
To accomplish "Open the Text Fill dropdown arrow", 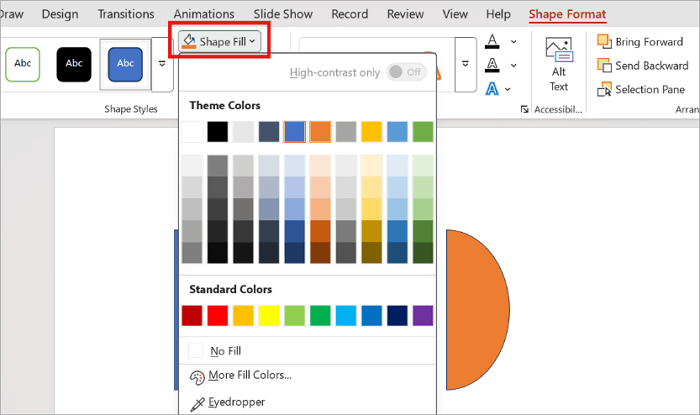I will (513, 42).
